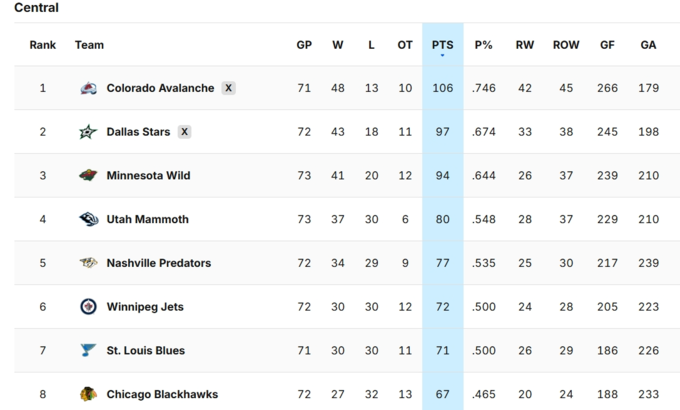Sort by the ROW column header

point(566,45)
